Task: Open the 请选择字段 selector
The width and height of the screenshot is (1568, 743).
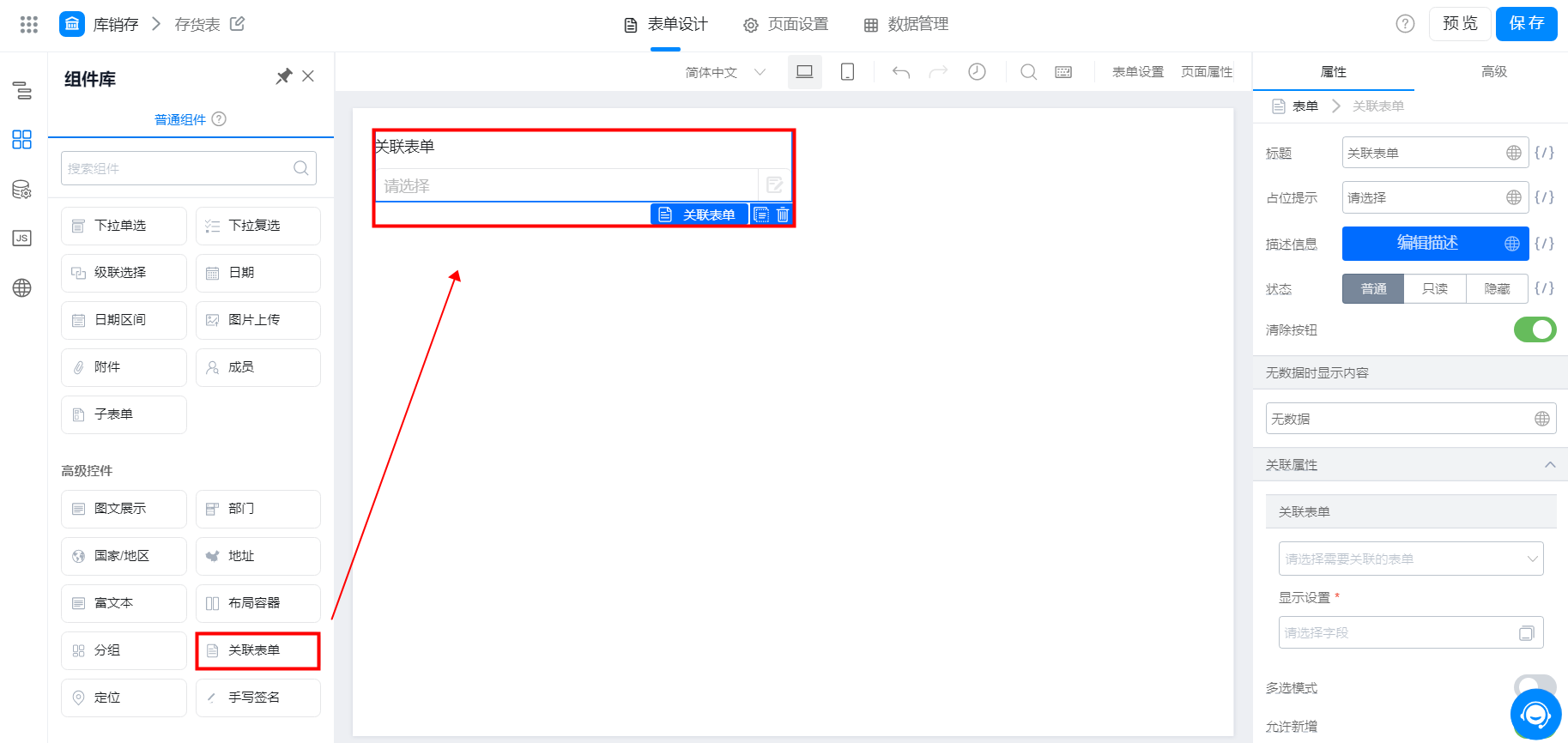Action: click(1411, 632)
